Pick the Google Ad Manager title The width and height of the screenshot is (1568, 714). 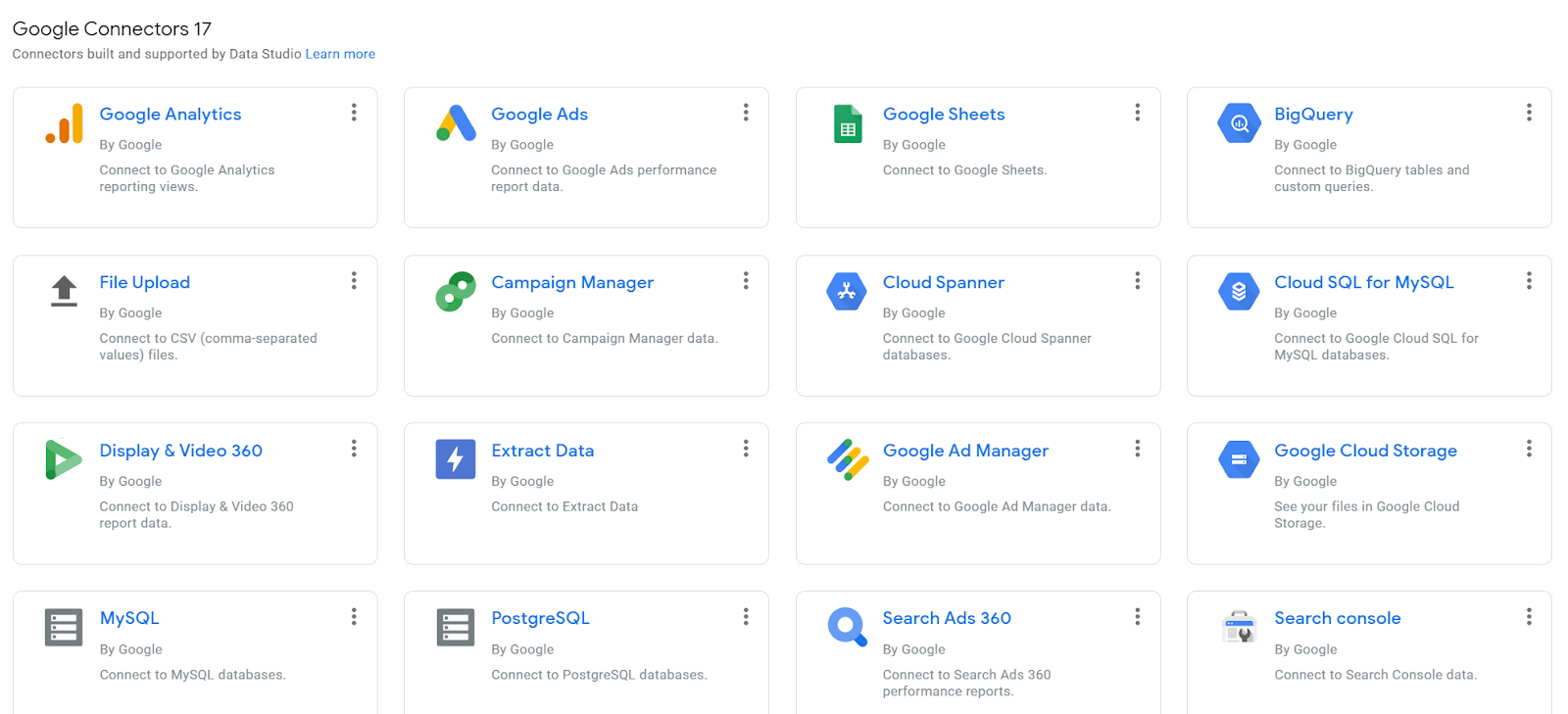pos(965,451)
